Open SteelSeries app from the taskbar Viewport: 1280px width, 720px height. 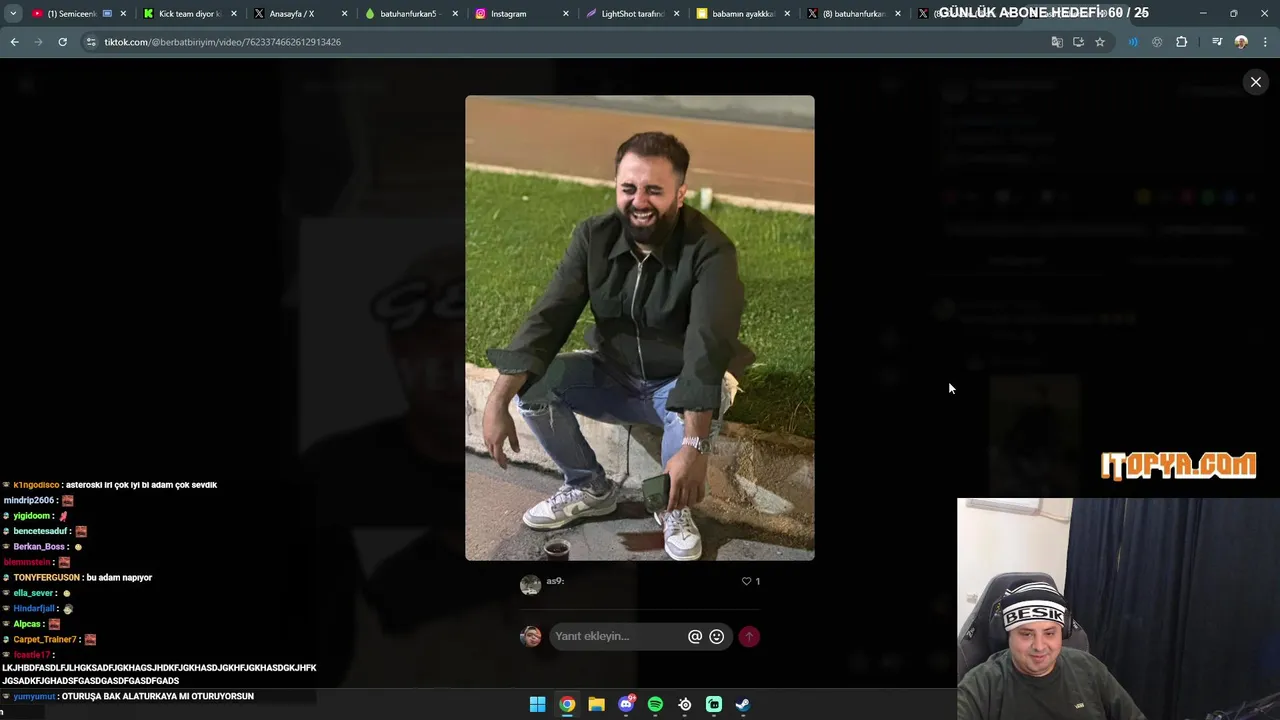tap(684, 704)
